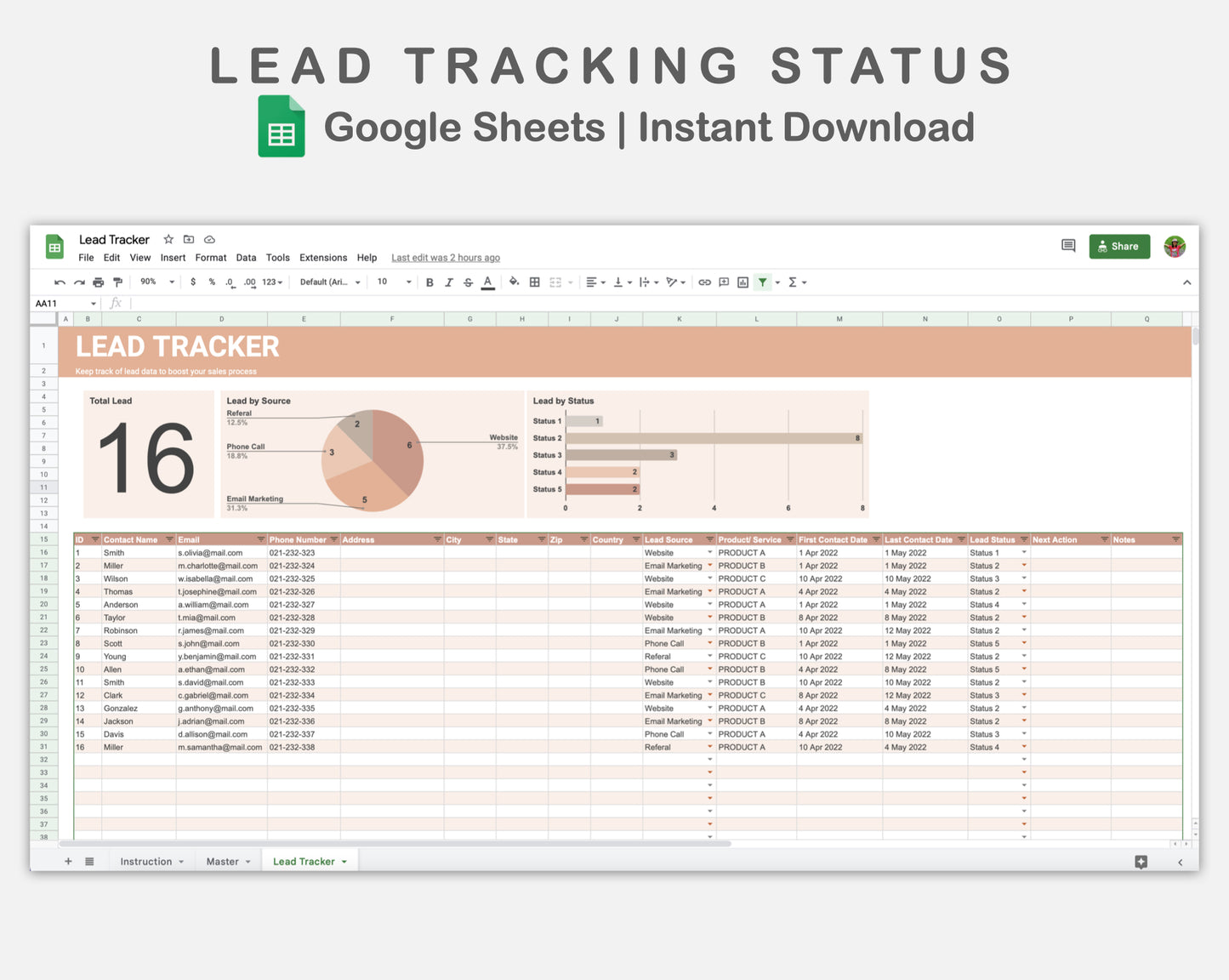Open the Format menu
This screenshot has width=1229, height=980.
pyautogui.click(x=210, y=257)
